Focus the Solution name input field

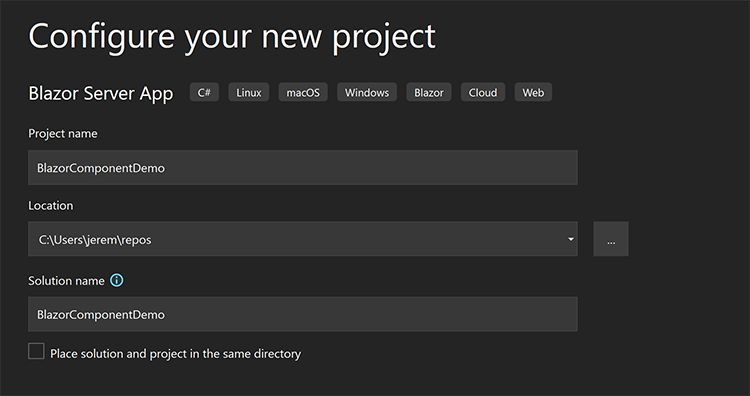[303, 314]
